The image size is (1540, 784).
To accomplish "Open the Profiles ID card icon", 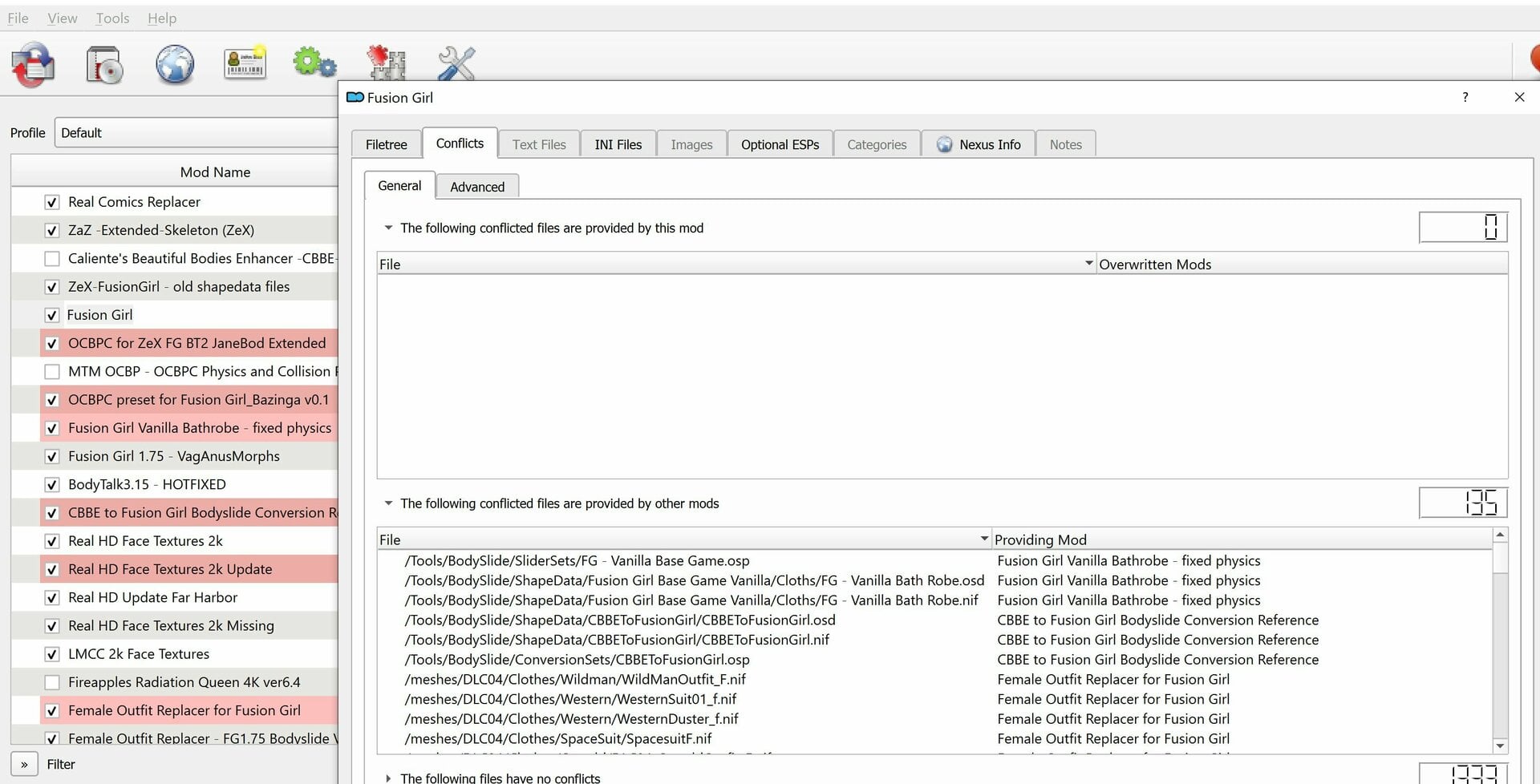I will tap(245, 63).
